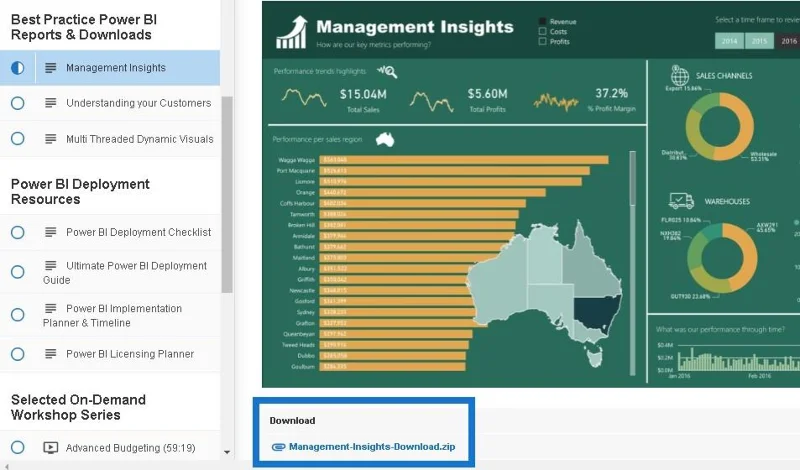Click the $15.04M Total Sales card
Screen dimensions: 800x470
click(363, 99)
